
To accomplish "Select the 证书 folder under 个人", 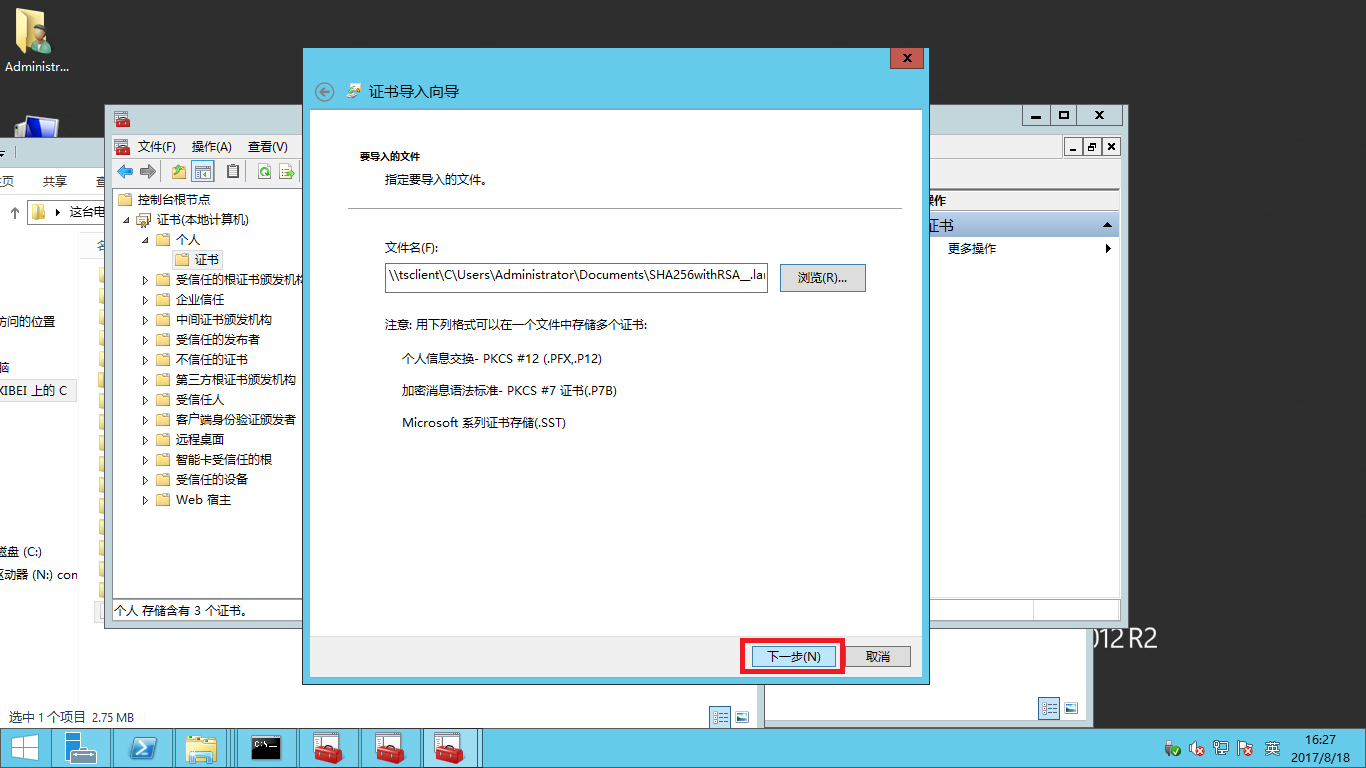I will [x=206, y=260].
